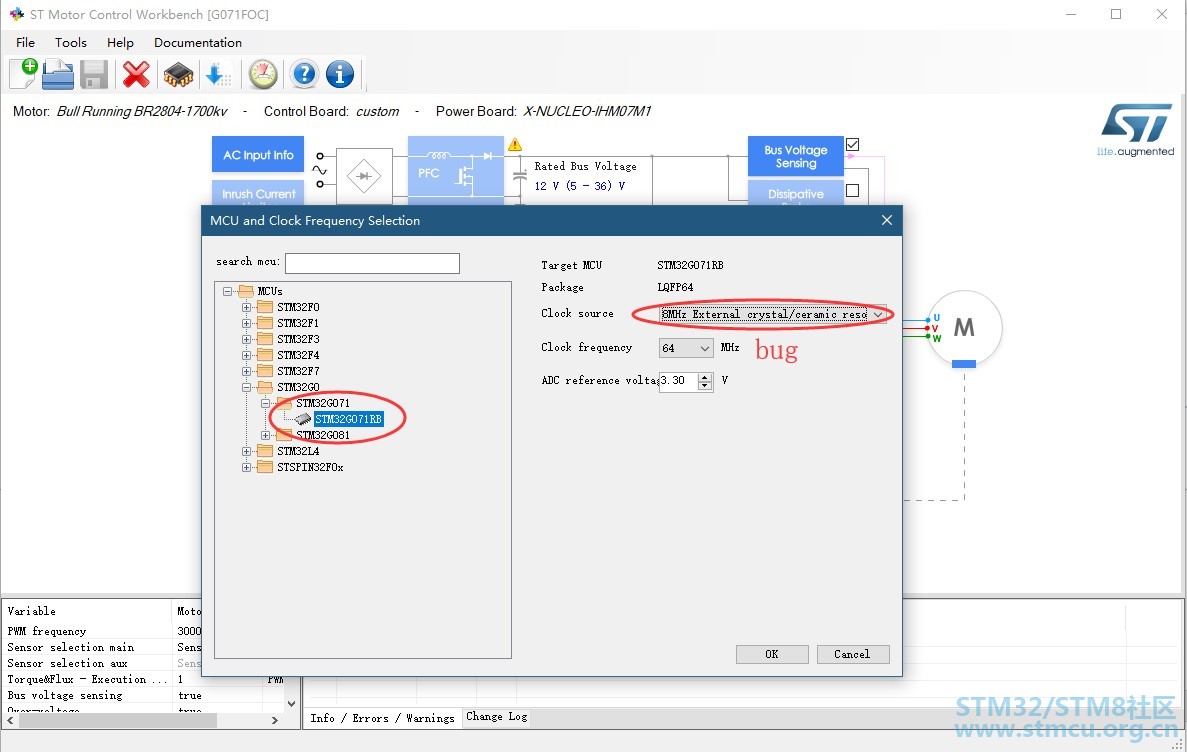This screenshot has width=1187, height=752.
Task: Open the Documentation menu
Action: tap(198, 42)
